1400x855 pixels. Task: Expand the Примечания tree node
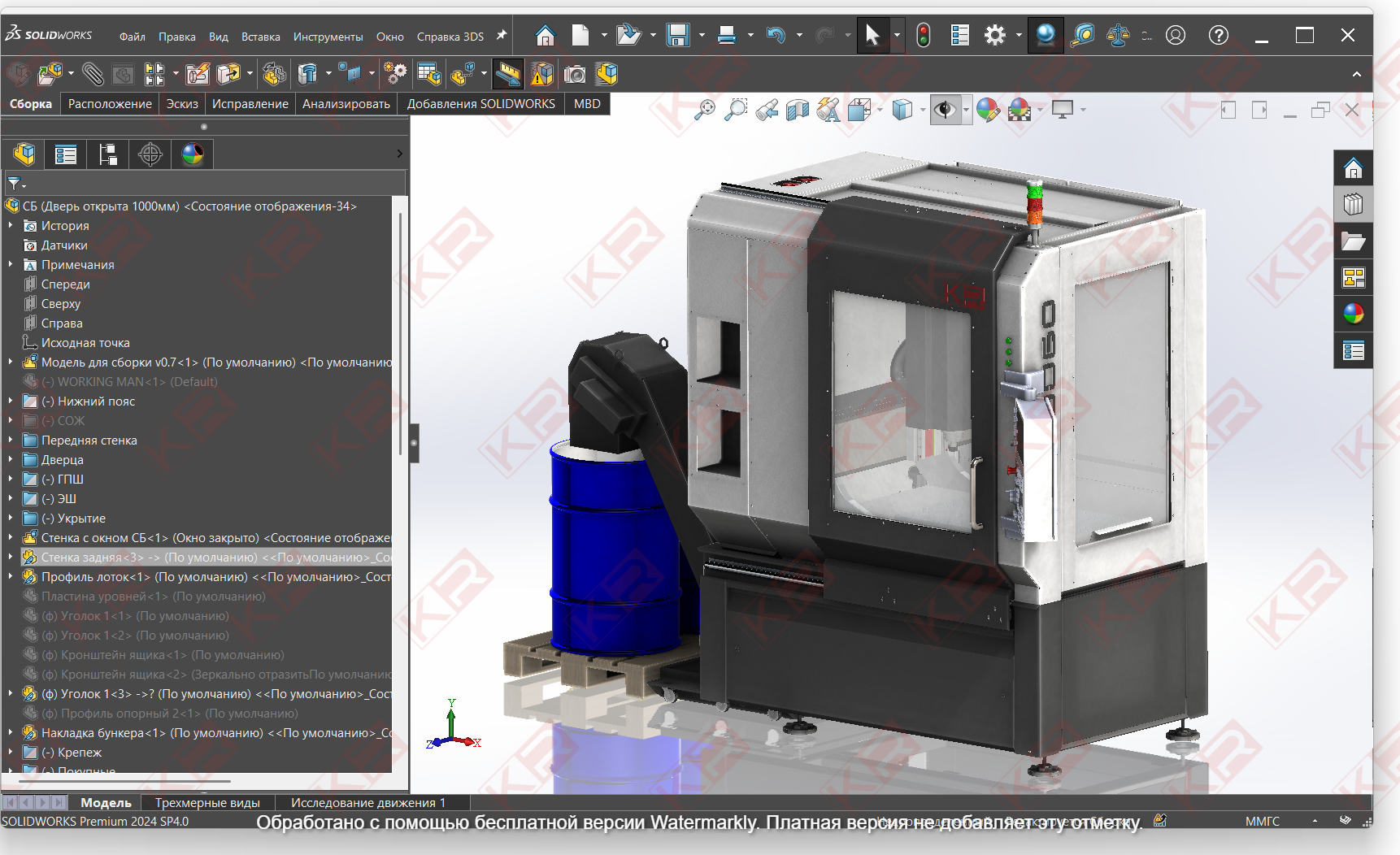tap(11, 265)
